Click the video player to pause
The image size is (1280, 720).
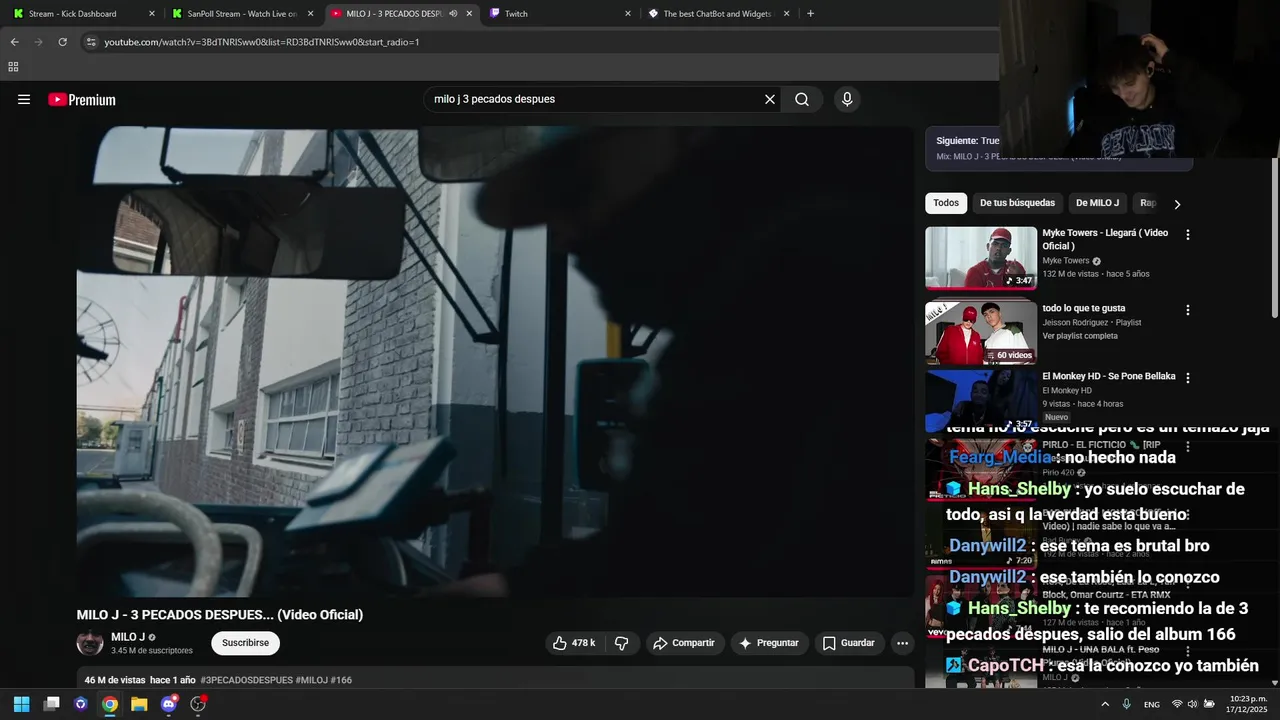pos(495,362)
